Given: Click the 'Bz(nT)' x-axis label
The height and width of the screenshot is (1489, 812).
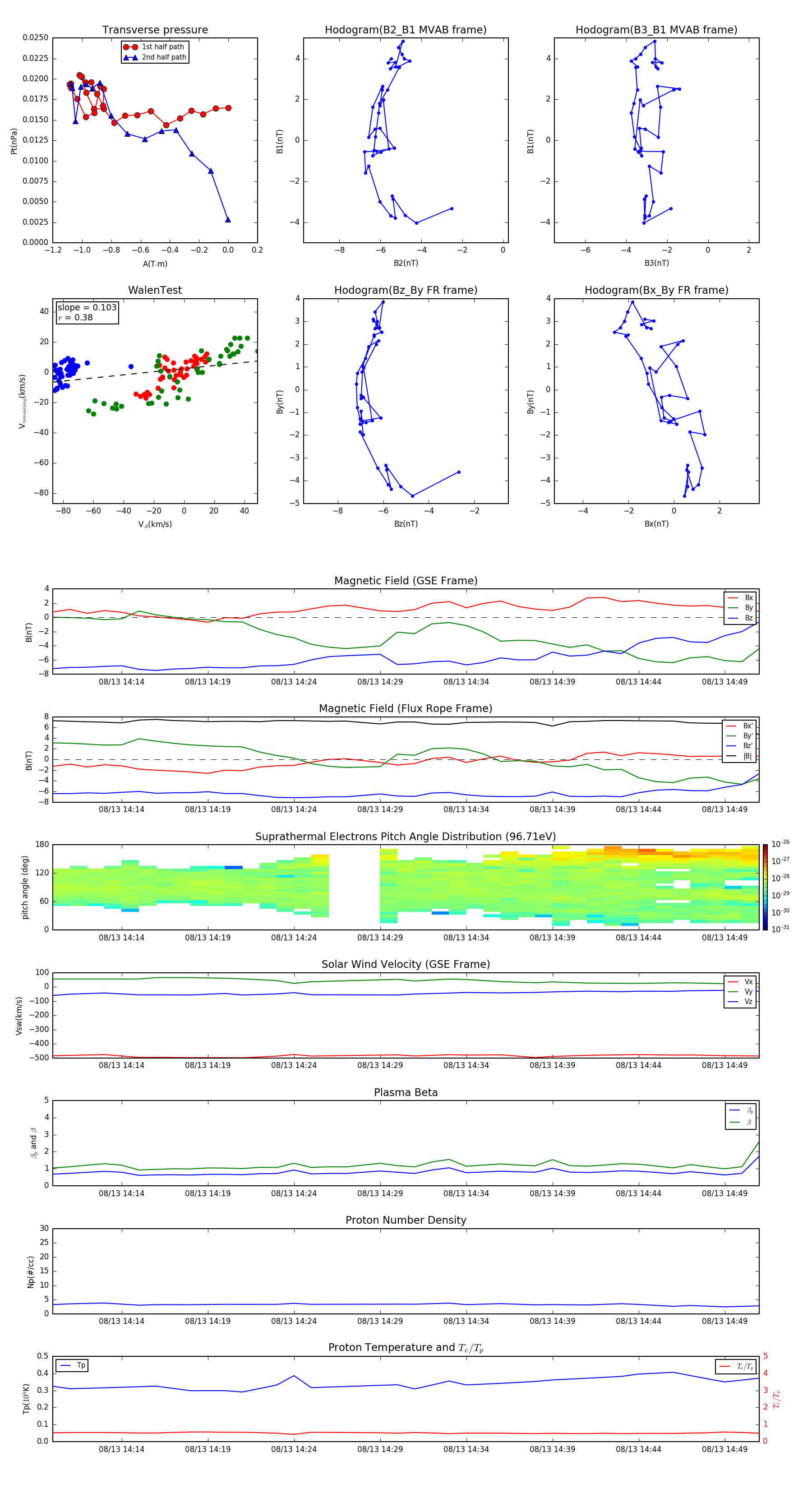Looking at the screenshot, I should (406, 524).
